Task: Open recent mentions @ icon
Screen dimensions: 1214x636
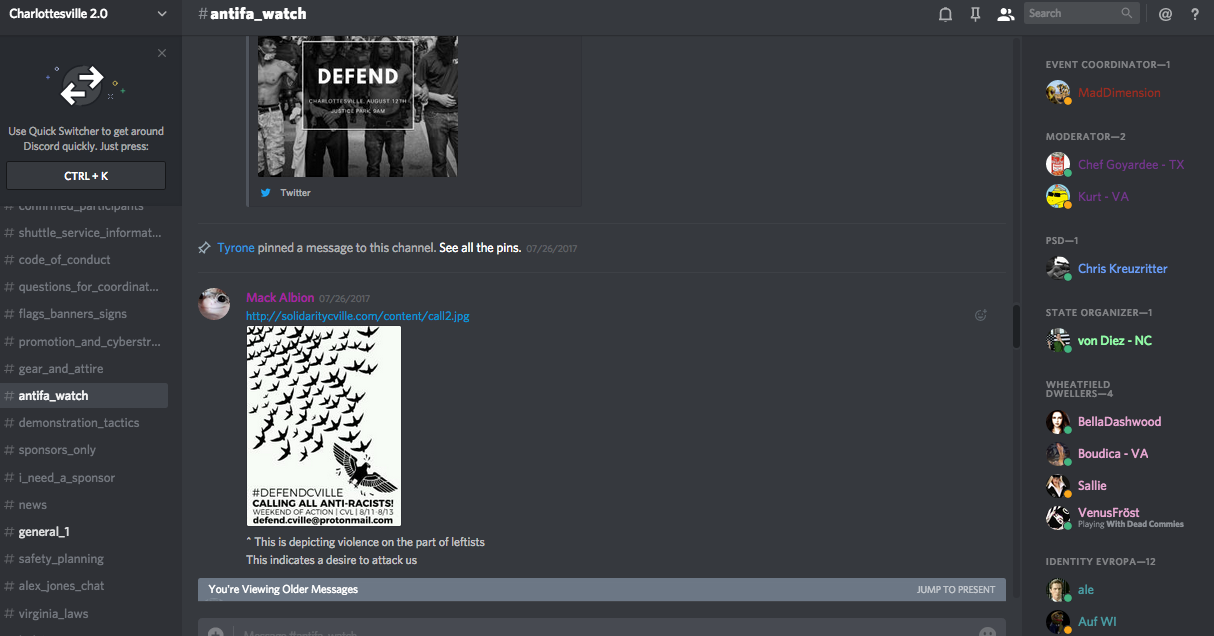Action: pos(1165,14)
